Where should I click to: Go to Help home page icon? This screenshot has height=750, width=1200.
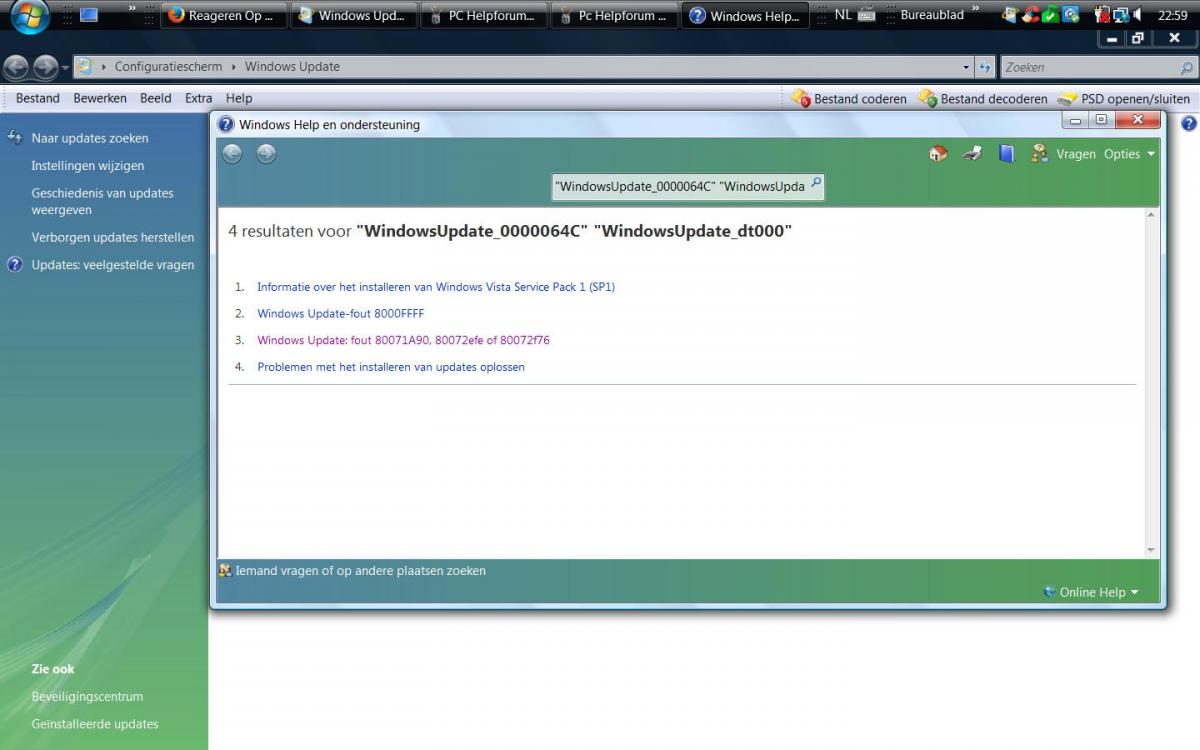(938, 154)
